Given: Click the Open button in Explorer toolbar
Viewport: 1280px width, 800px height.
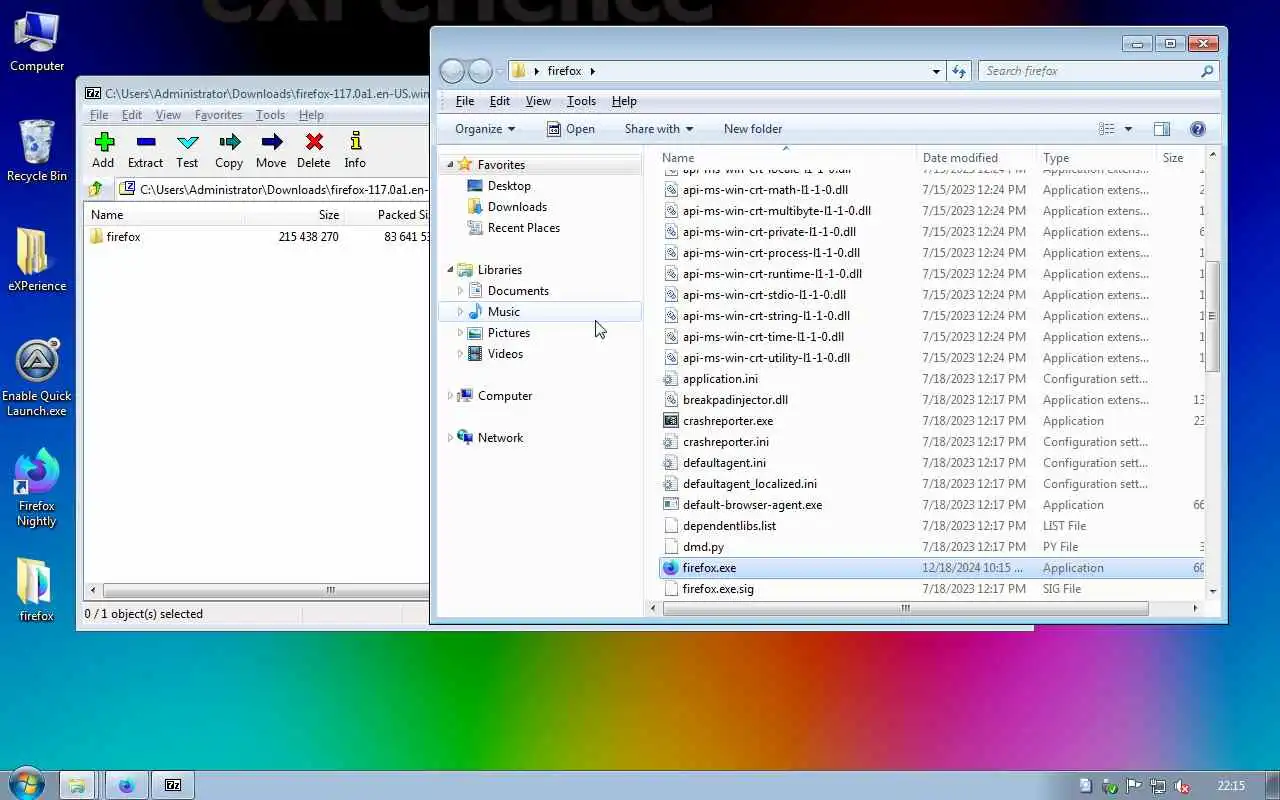Looking at the screenshot, I should [571, 129].
